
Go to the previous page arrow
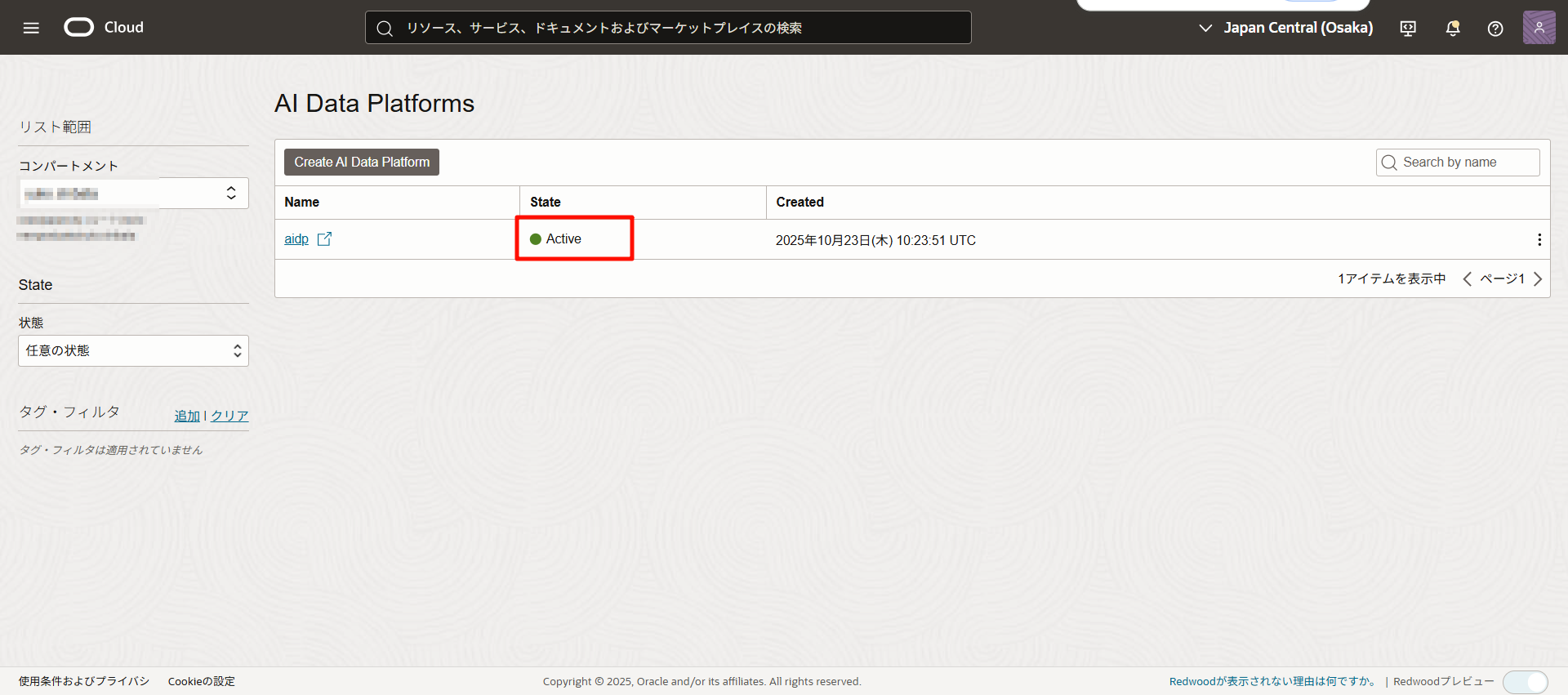(1468, 278)
